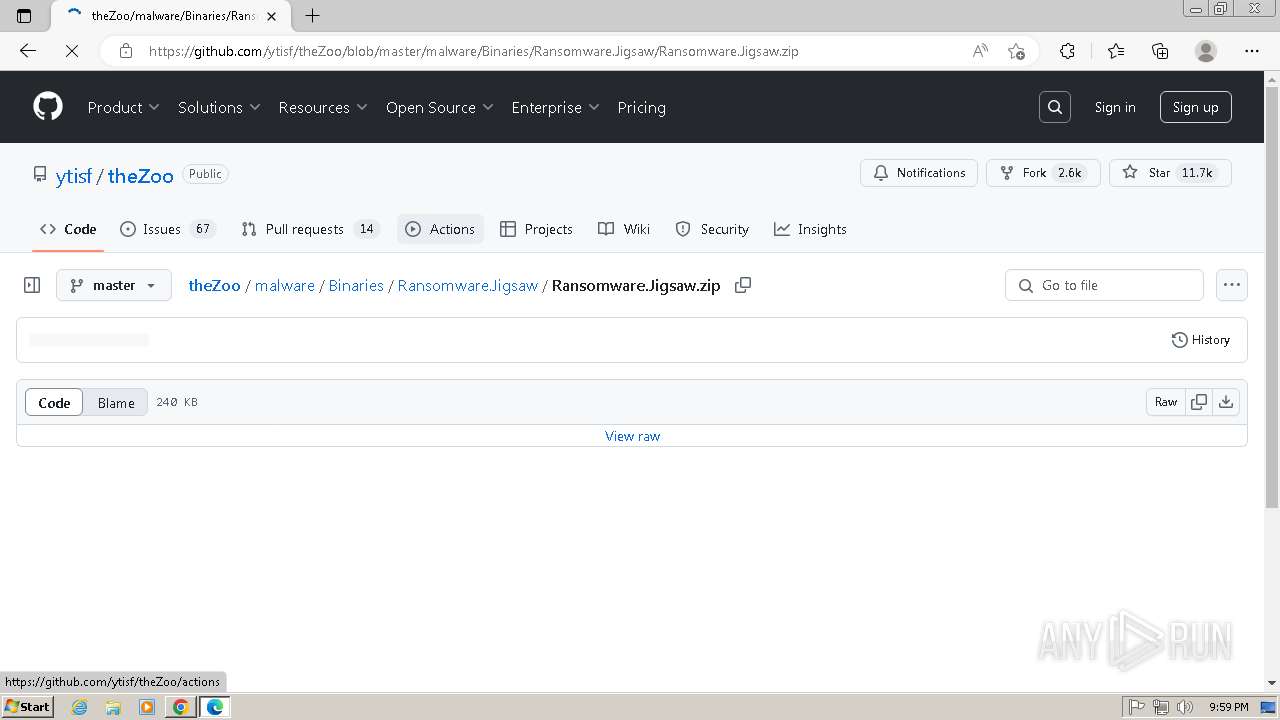Open the master branch selector dropdown
Image resolution: width=1280 pixels, height=720 pixels.
tap(114, 285)
